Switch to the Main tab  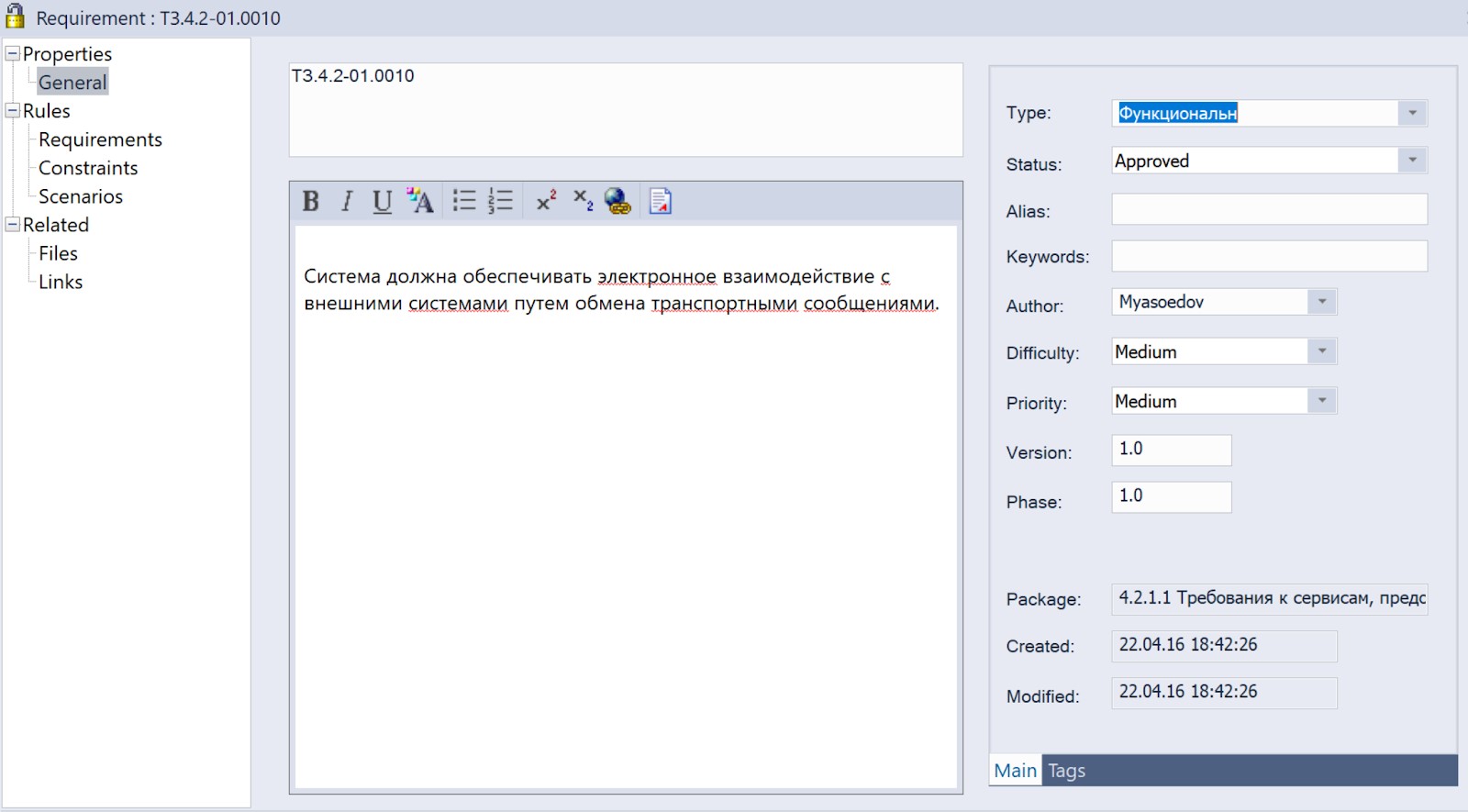1015,771
